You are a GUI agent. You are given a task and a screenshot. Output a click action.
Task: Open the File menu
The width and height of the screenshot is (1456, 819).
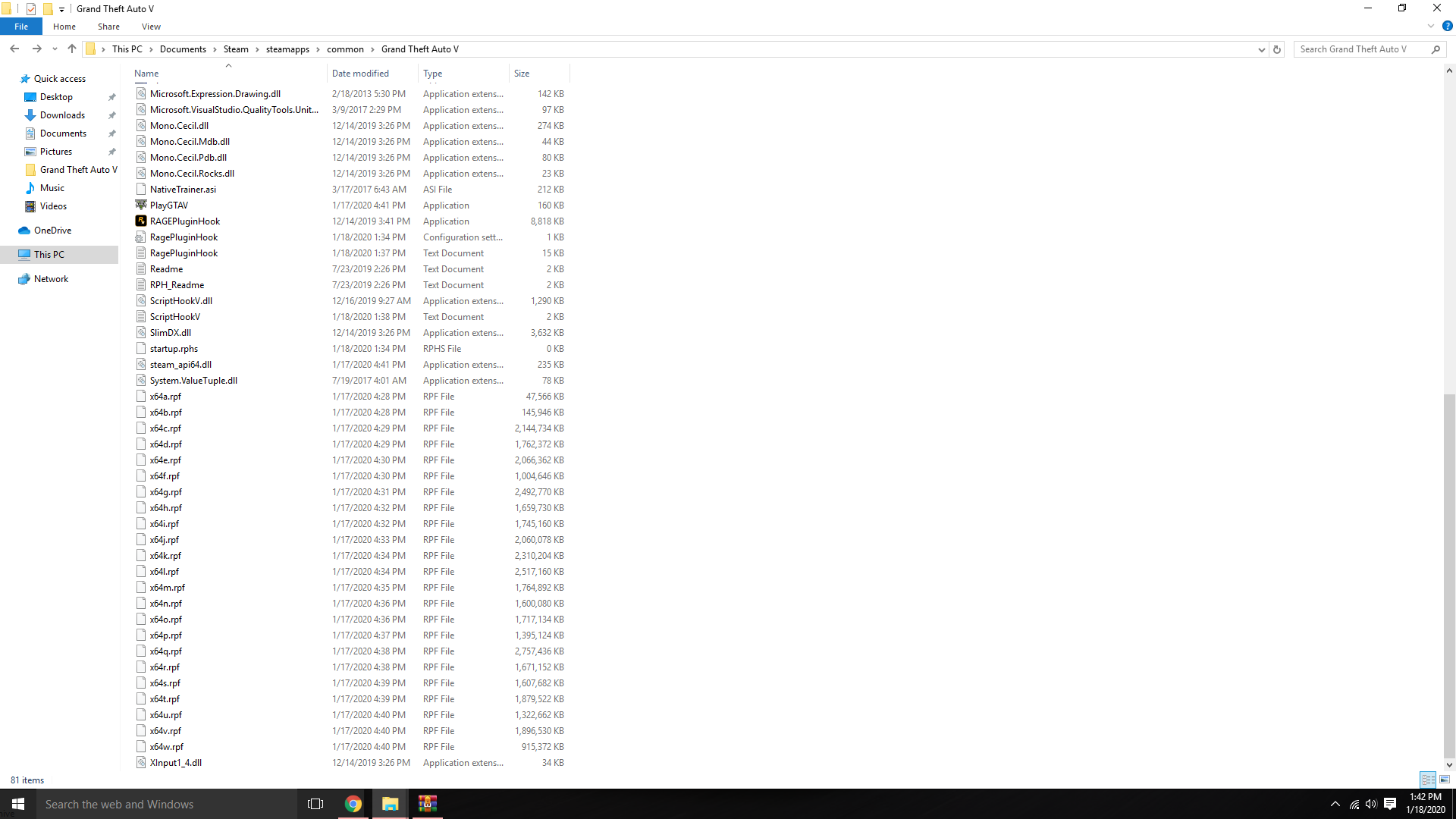point(21,27)
